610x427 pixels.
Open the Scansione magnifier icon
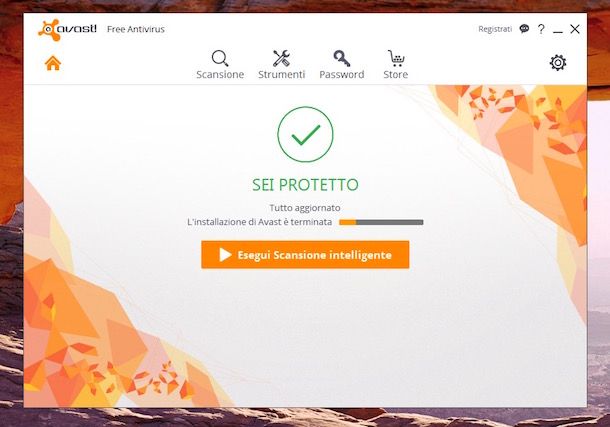(x=220, y=58)
